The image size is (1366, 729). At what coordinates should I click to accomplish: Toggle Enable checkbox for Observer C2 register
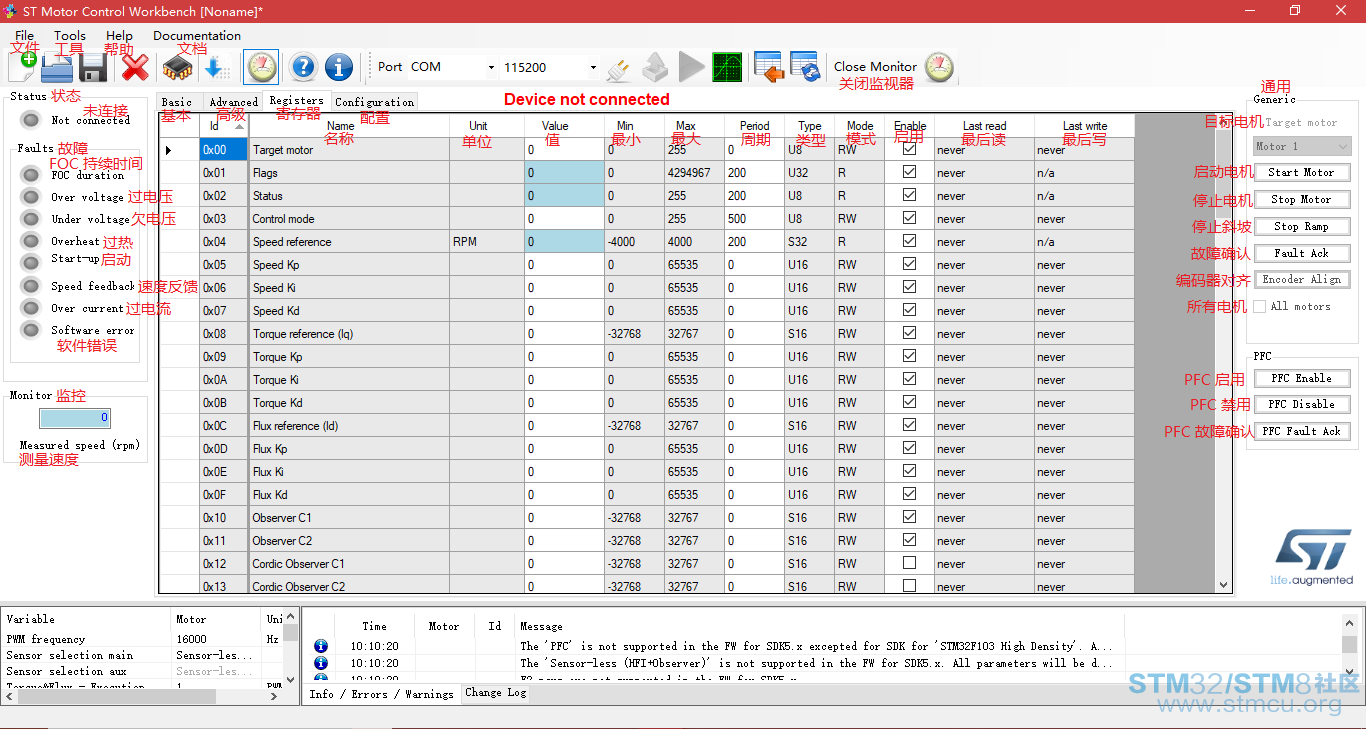909,540
